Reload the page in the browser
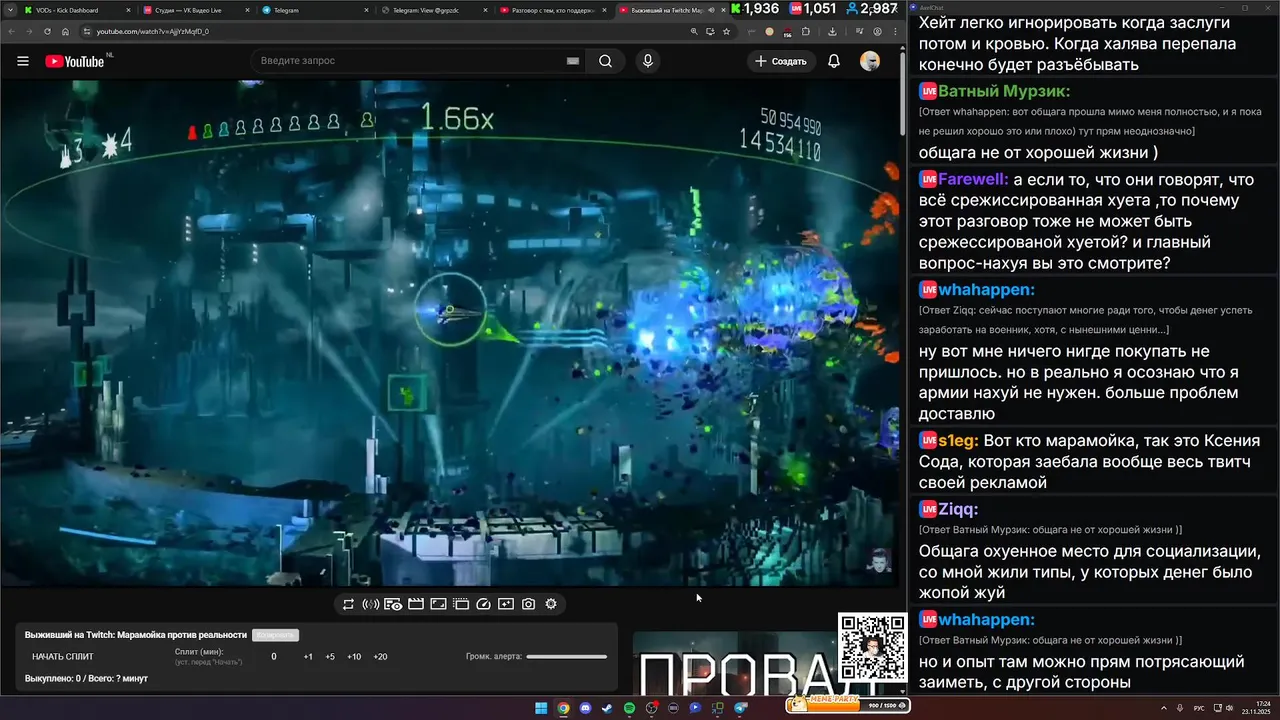Image resolution: width=1280 pixels, height=720 pixels. tap(49, 31)
